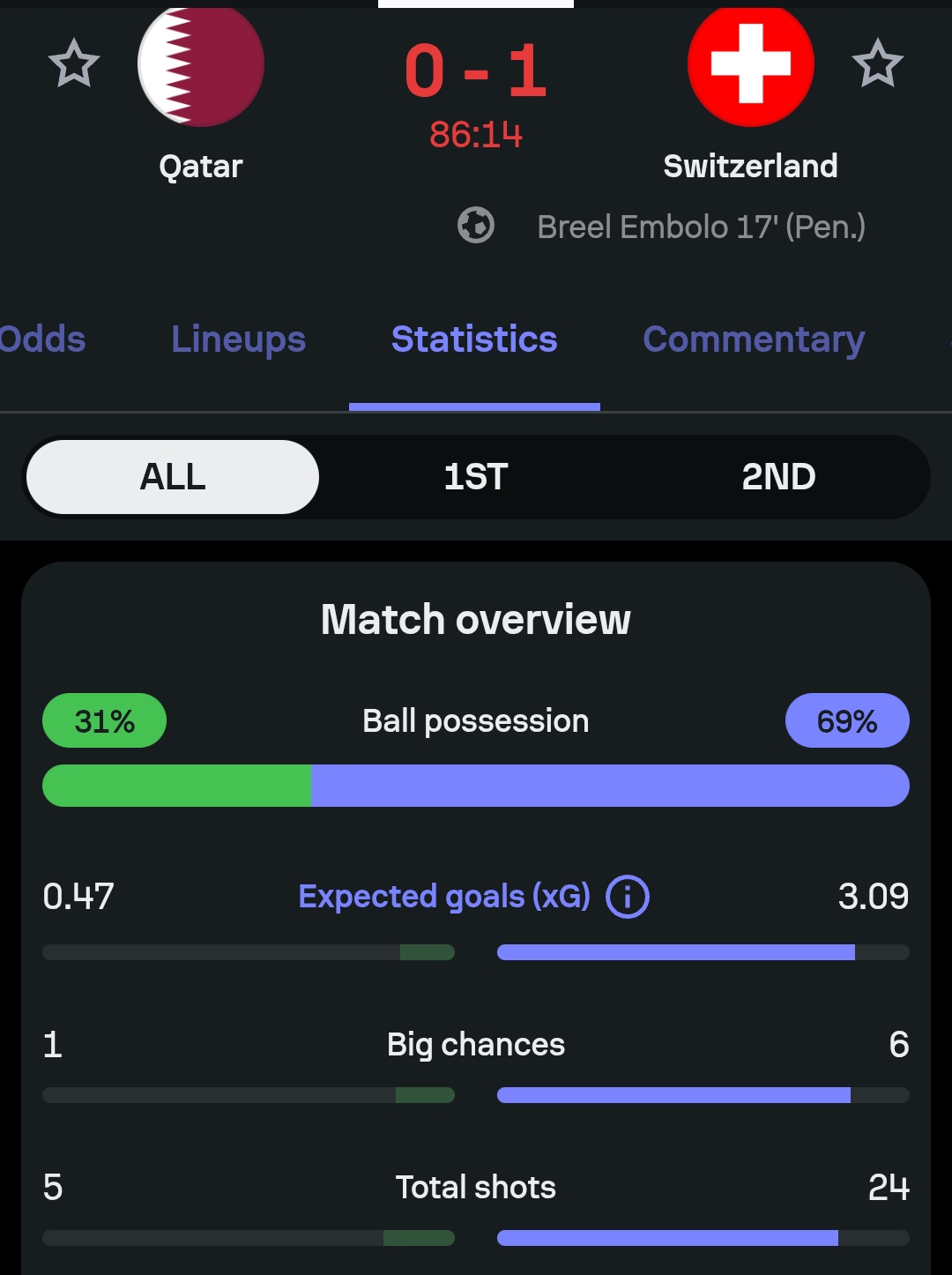
Task: Tap the Breel Embolo 17' goal entry
Action: (x=701, y=227)
